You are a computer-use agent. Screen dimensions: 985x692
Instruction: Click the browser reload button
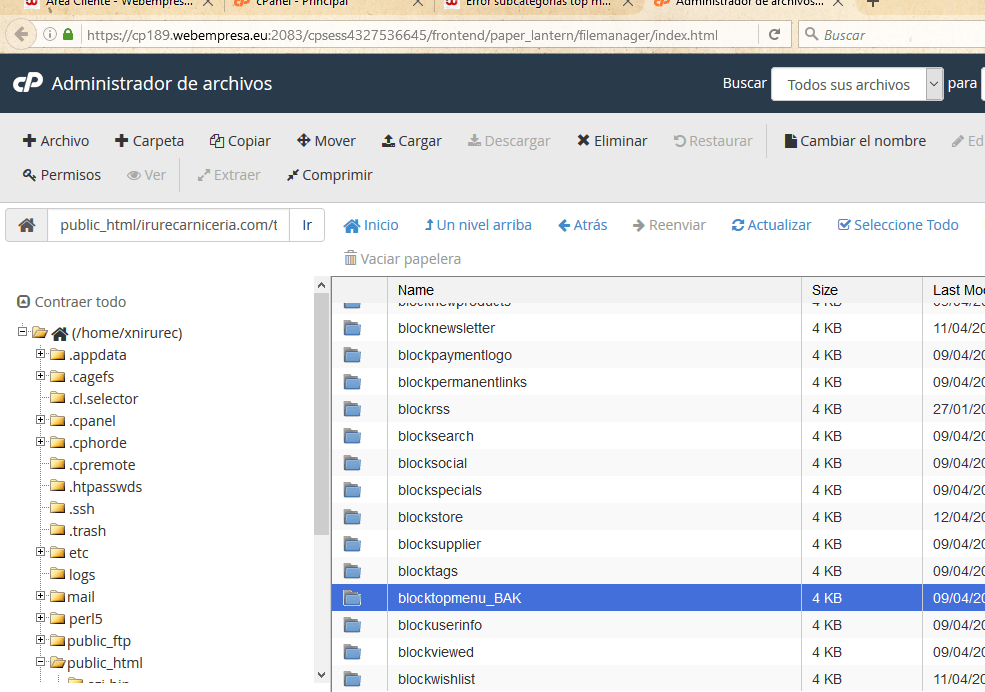[x=775, y=35]
